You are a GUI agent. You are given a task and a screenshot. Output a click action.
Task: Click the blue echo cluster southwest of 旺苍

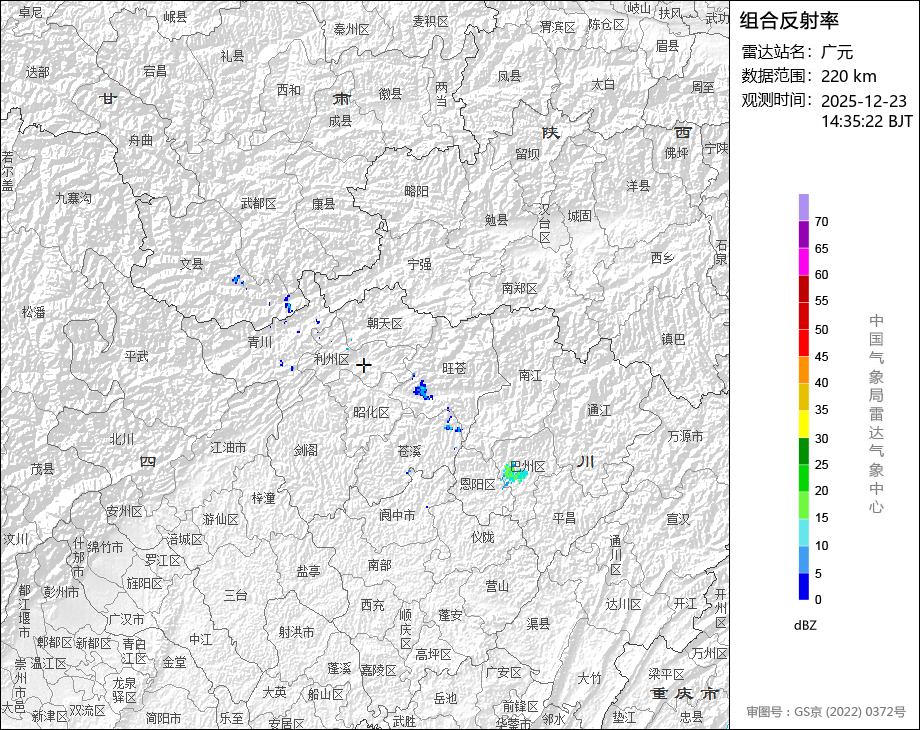(422, 389)
